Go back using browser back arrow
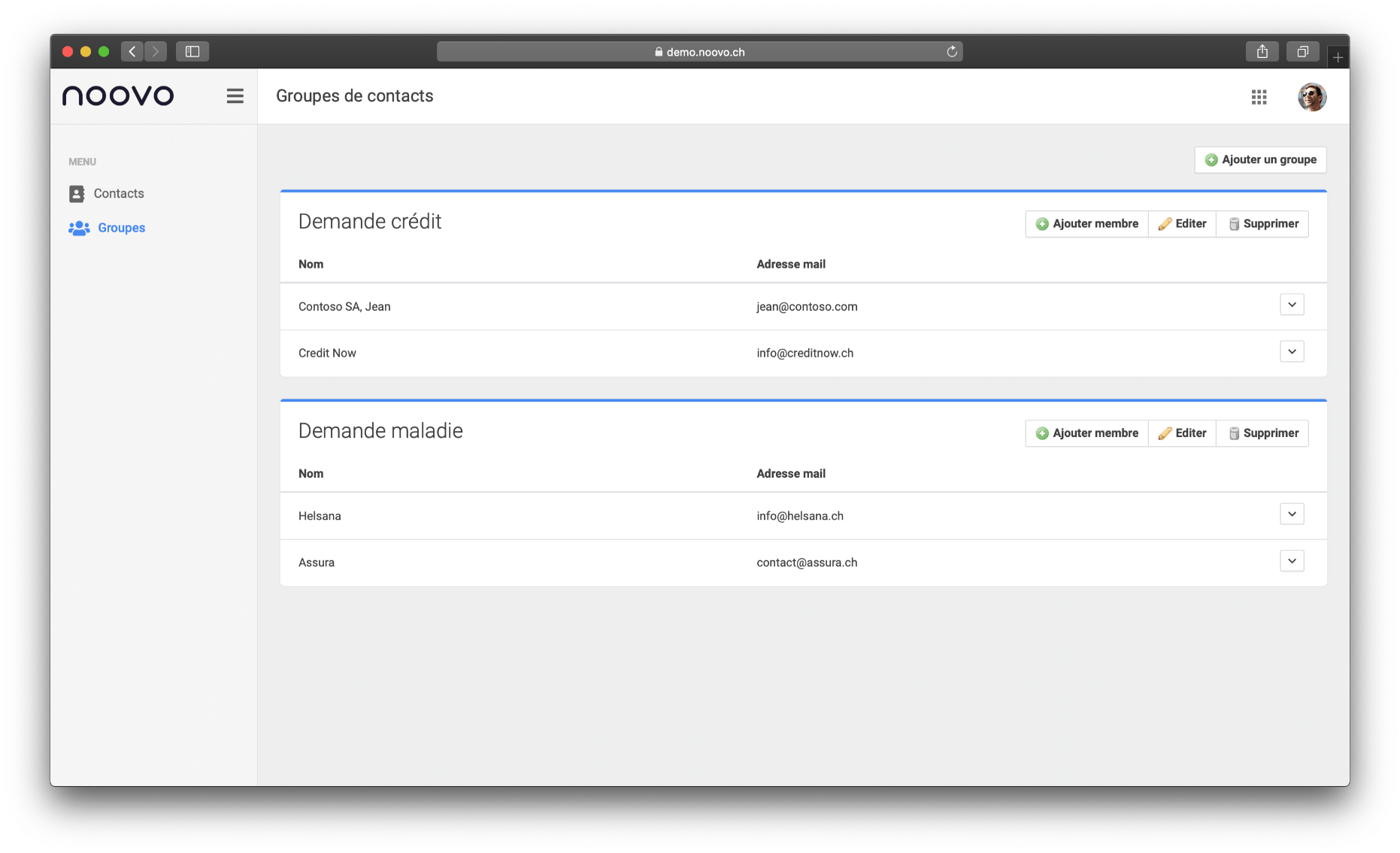 132,52
